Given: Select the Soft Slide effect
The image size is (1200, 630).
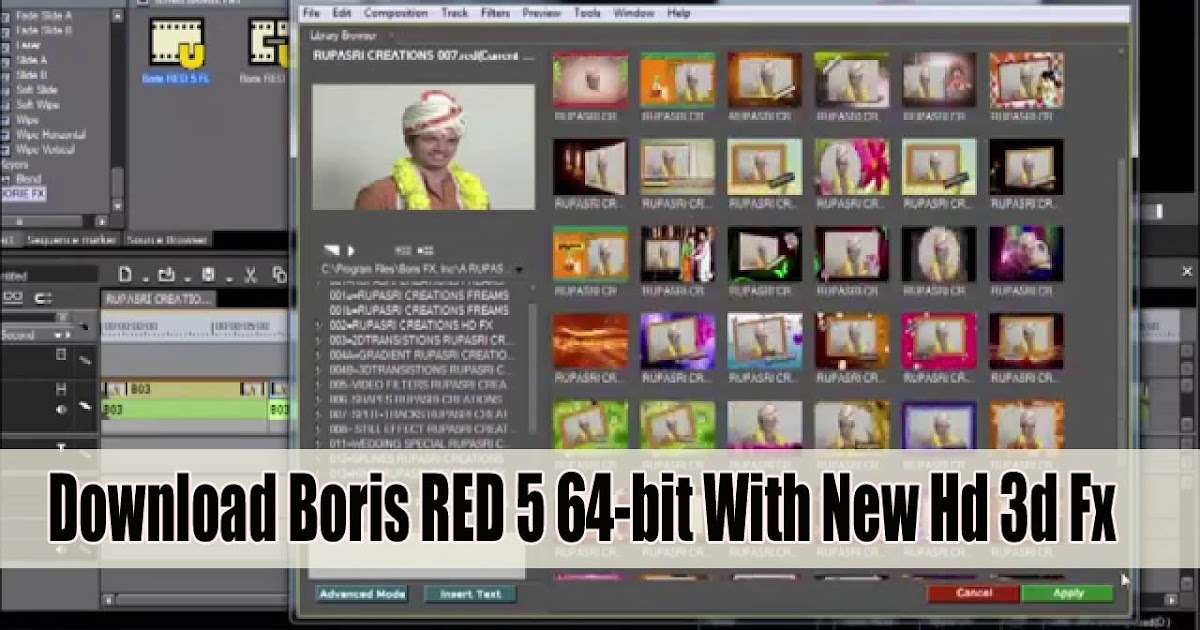Looking at the screenshot, I should 37,90.
